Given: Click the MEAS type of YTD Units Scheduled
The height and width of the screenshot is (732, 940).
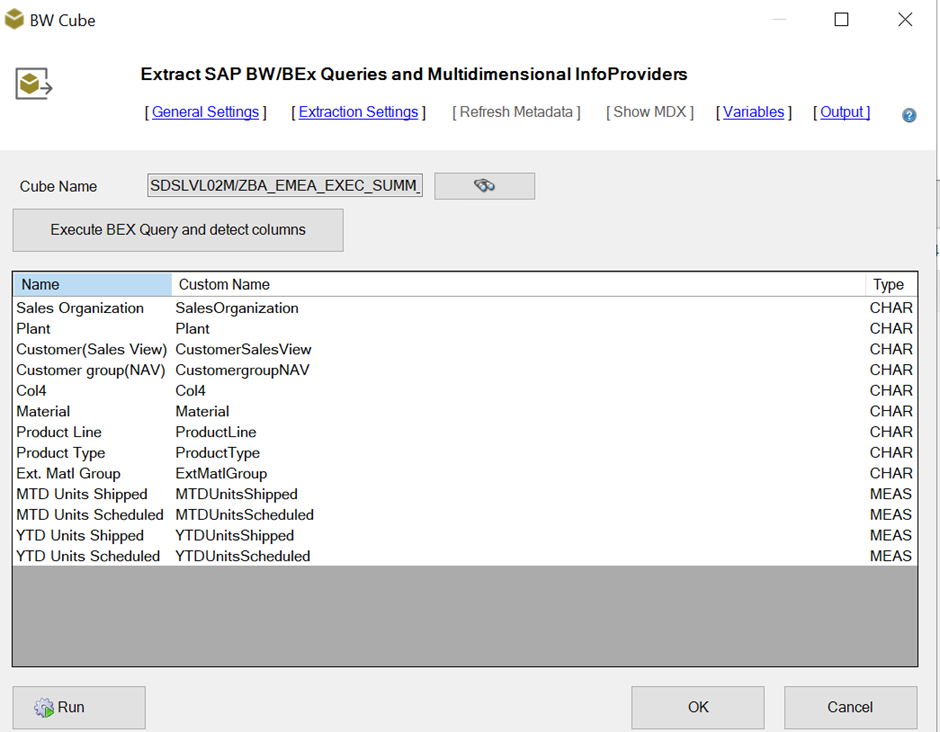Looking at the screenshot, I should pos(891,556).
